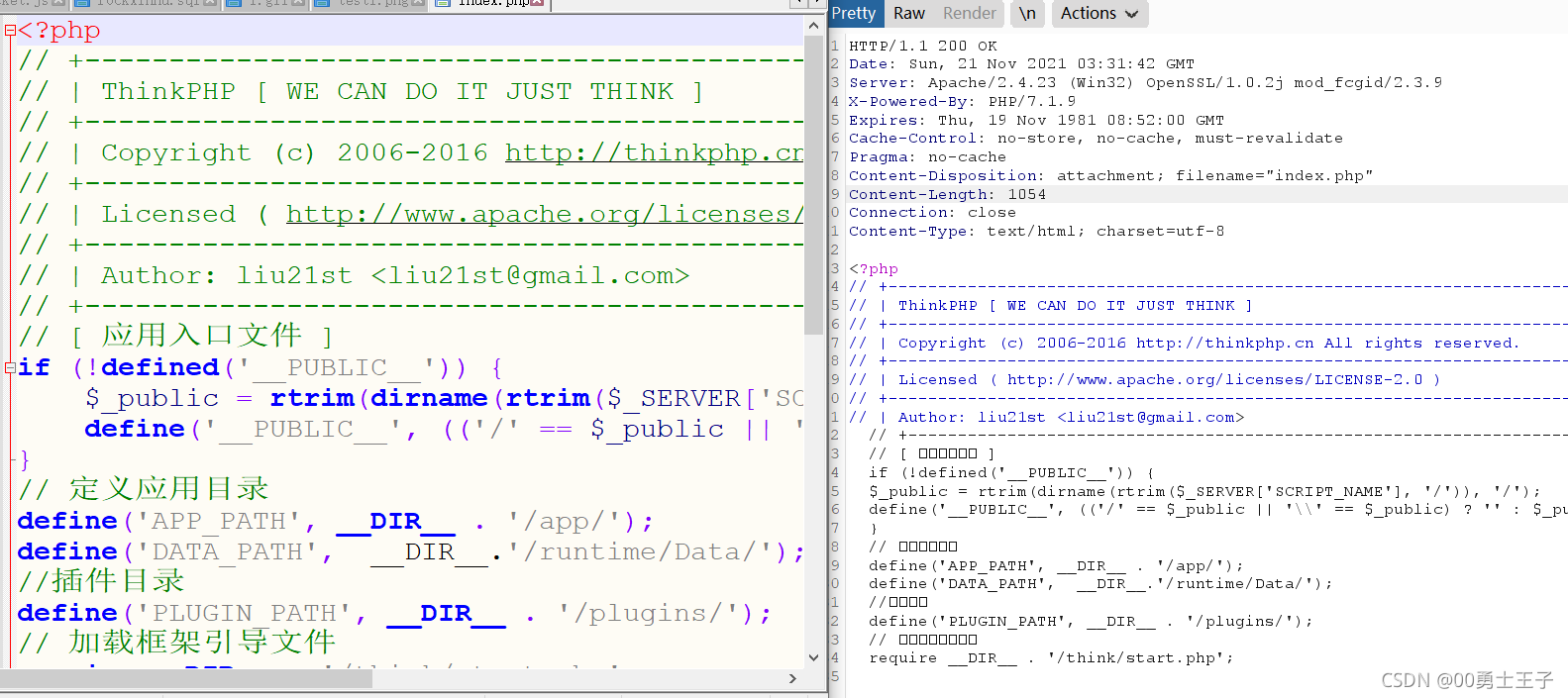Click the editor's vertical scroll down arrow
The height and width of the screenshot is (698, 1568).
(x=814, y=657)
